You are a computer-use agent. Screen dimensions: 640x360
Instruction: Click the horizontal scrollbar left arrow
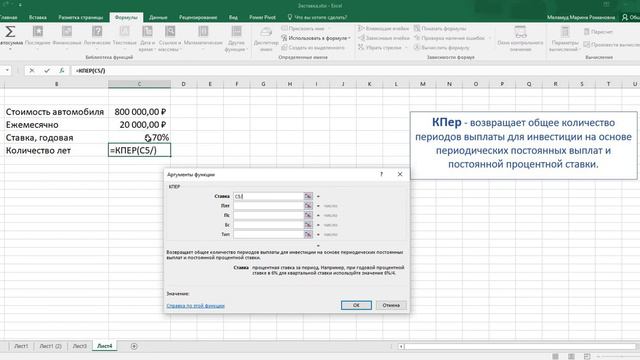click(401, 347)
